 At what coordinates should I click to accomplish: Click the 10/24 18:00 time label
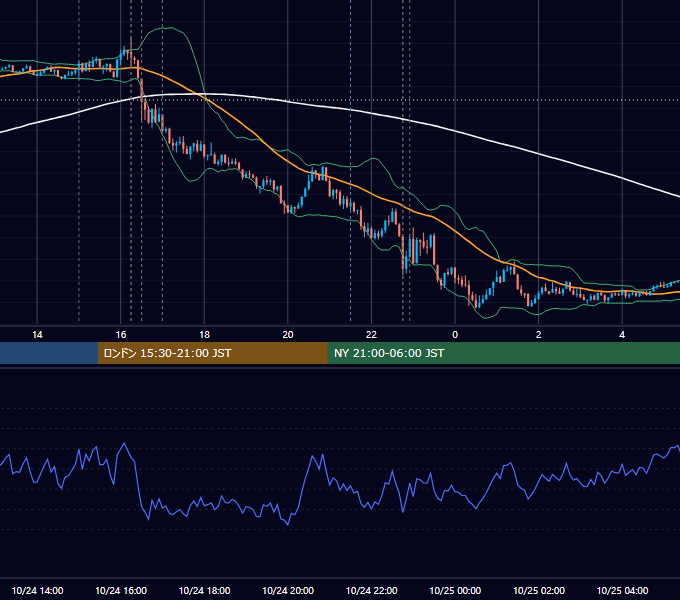[x=204, y=590]
